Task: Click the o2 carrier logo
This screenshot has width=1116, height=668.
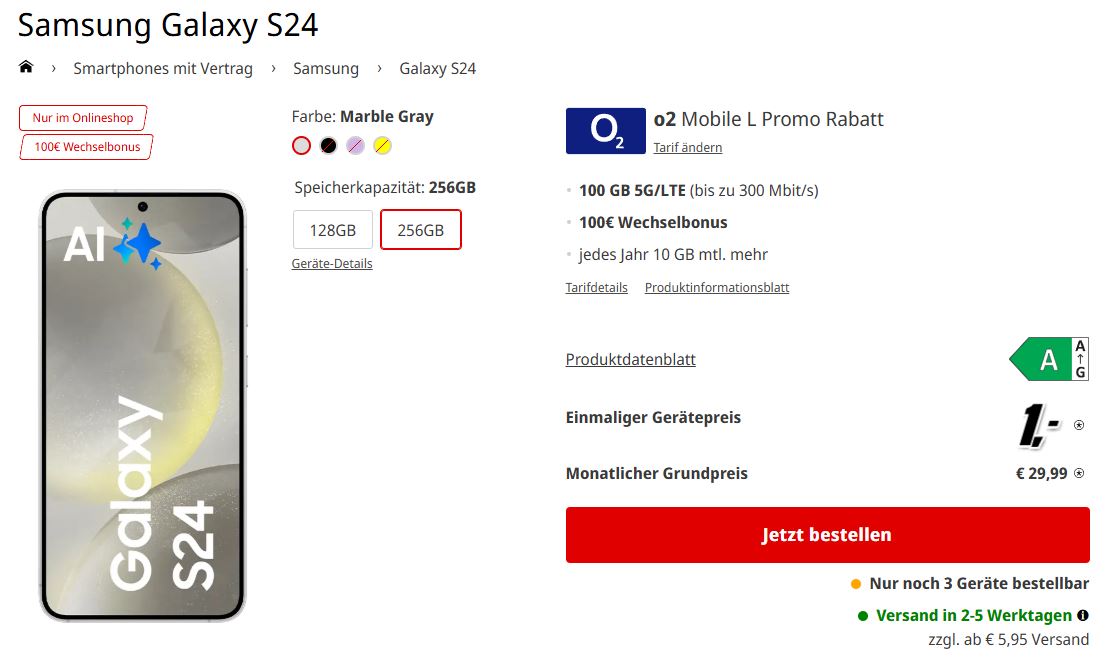Action: [x=605, y=131]
